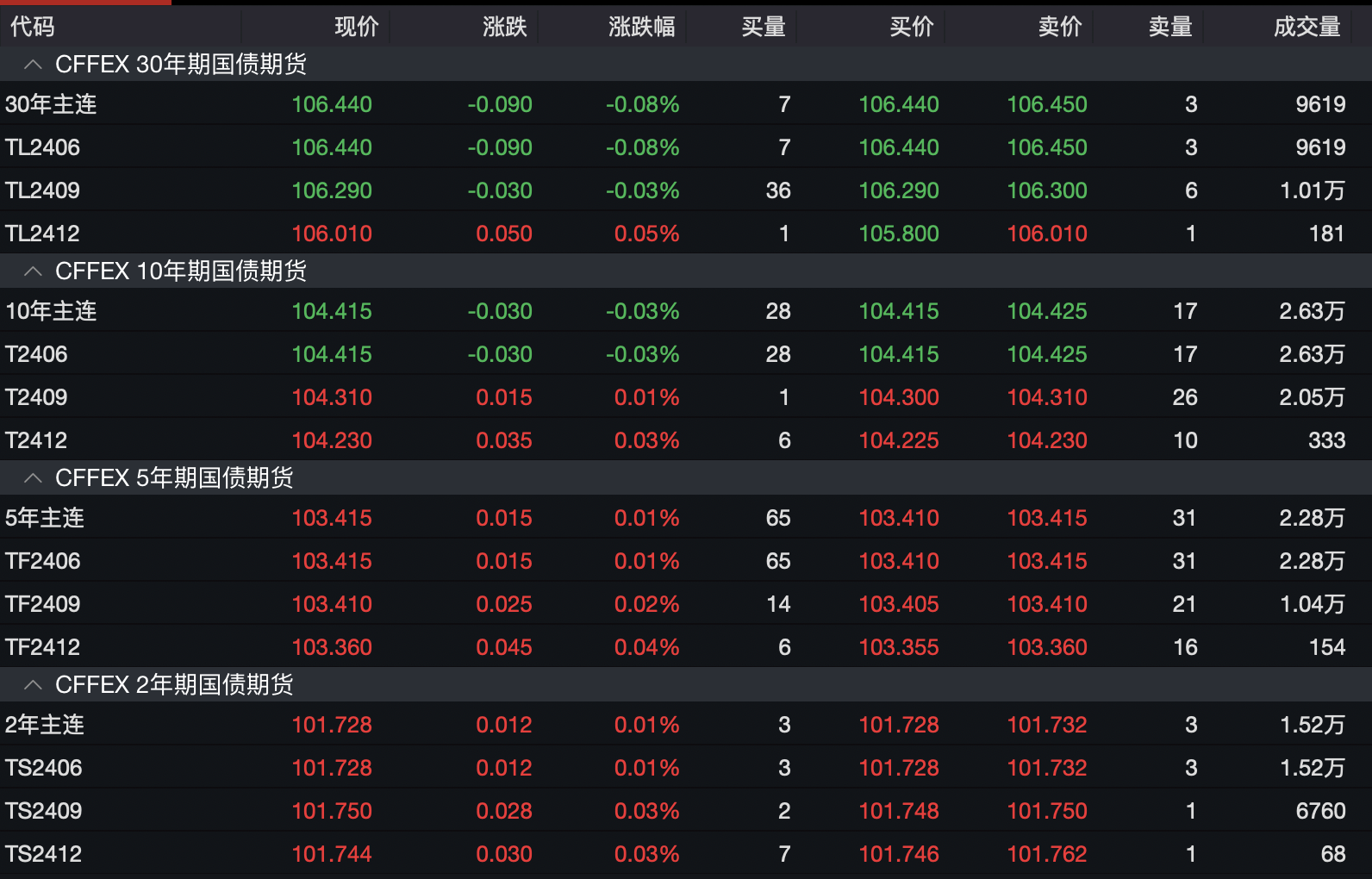The height and width of the screenshot is (879, 1372).
Task: Sort by the 成交量 column header
Action: click(1307, 27)
